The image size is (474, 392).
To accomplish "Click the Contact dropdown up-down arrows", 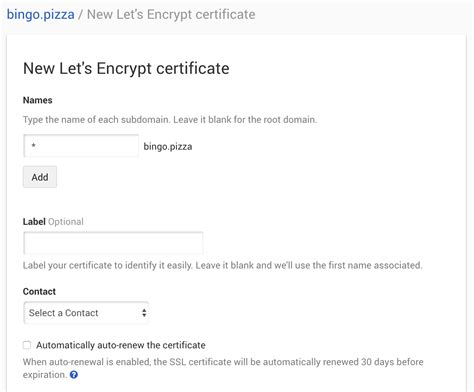I will [x=144, y=313].
